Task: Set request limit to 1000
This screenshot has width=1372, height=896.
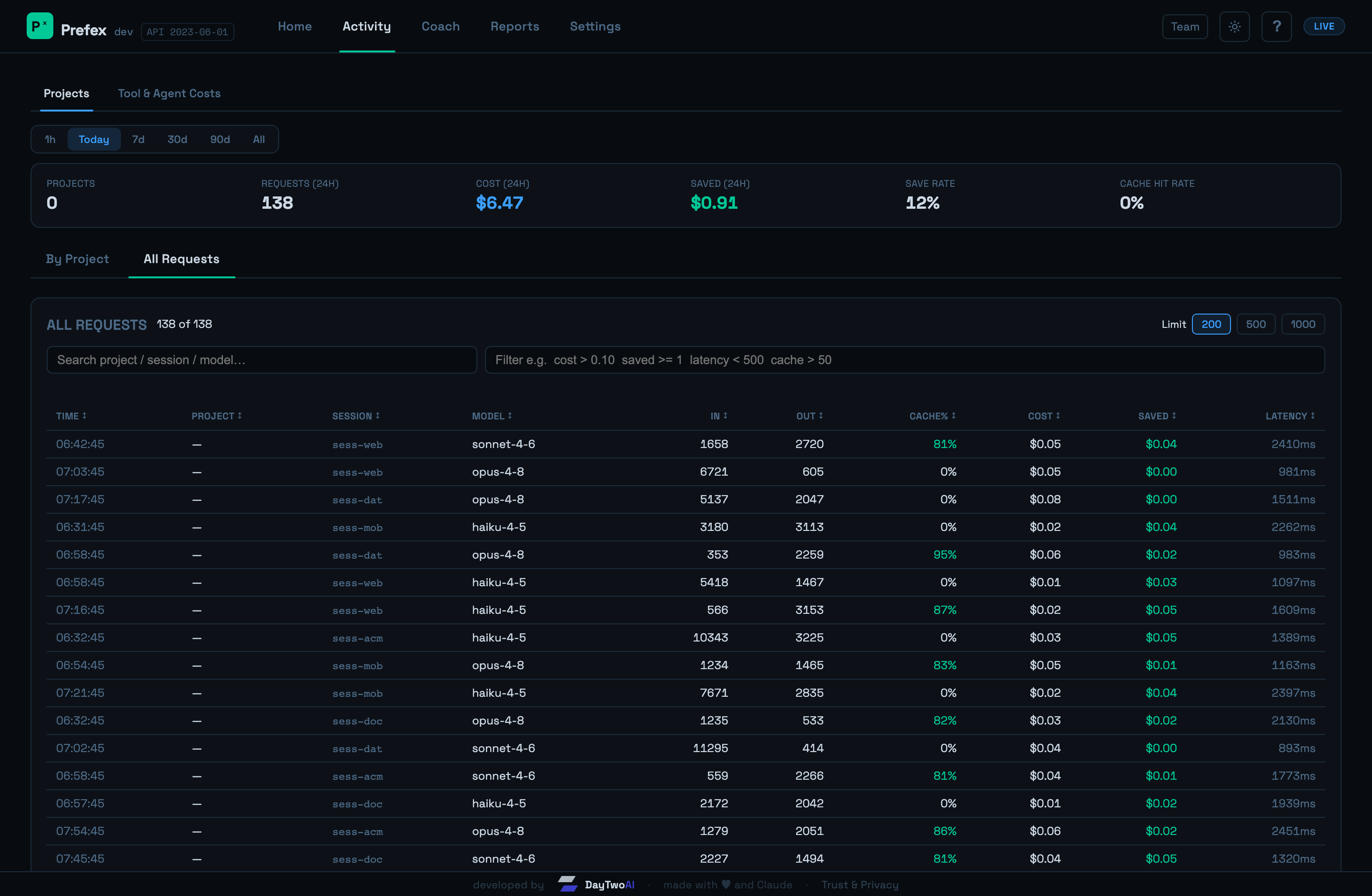Action: point(1302,324)
